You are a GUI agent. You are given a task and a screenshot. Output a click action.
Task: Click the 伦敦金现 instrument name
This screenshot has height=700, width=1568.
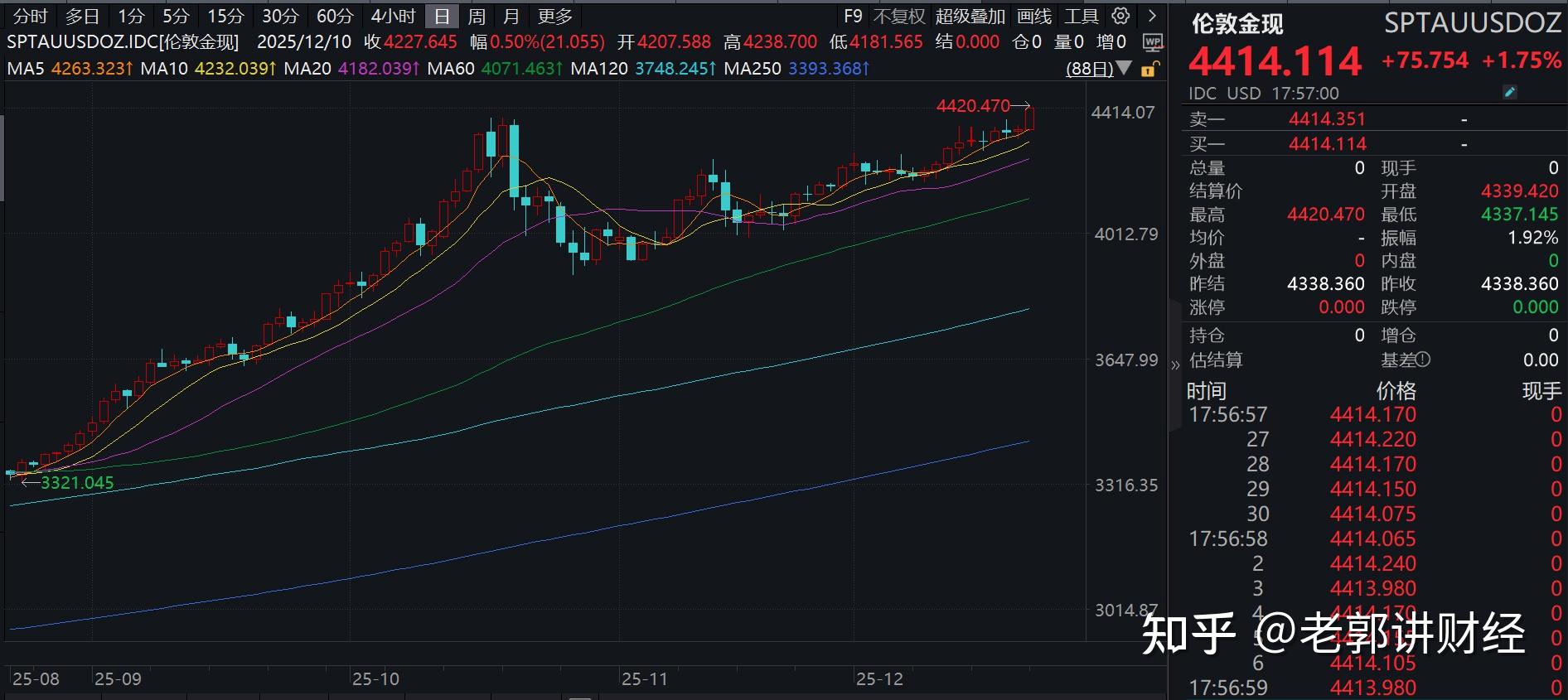(x=1236, y=23)
